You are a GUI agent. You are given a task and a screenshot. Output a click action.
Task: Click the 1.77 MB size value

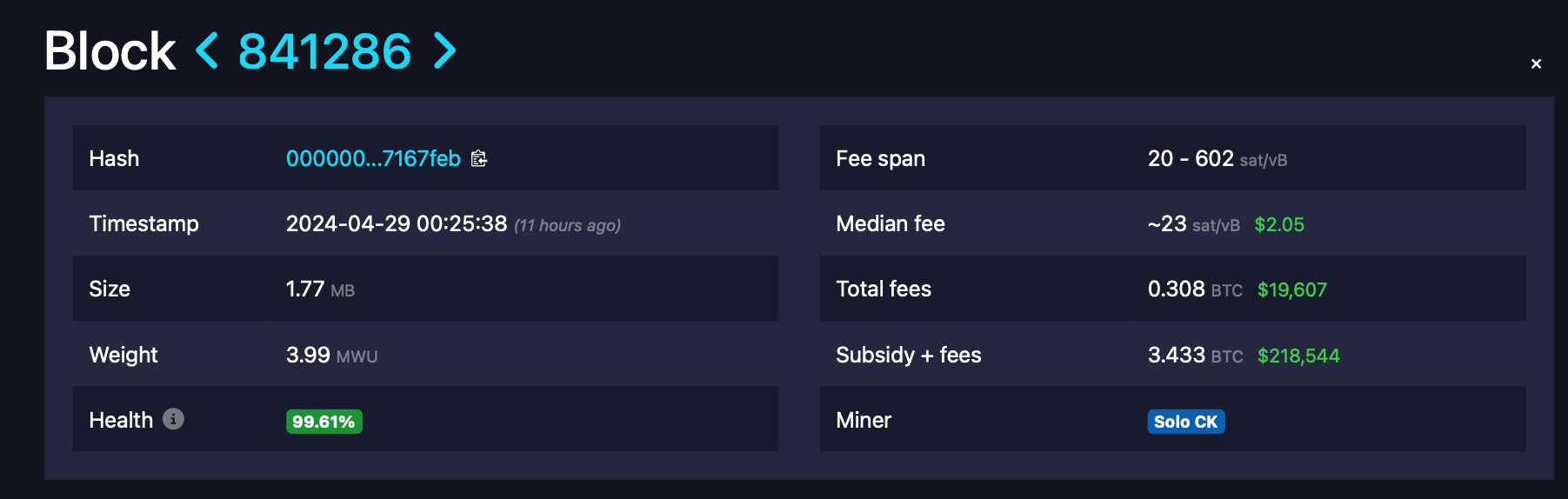pyautogui.click(x=320, y=289)
